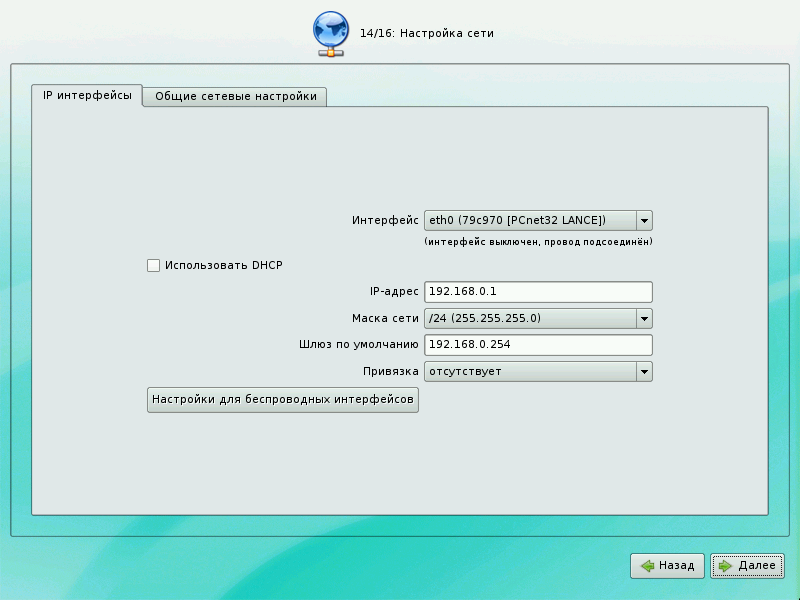Go back with the Назад button
The image size is (800, 600).
(x=668, y=566)
